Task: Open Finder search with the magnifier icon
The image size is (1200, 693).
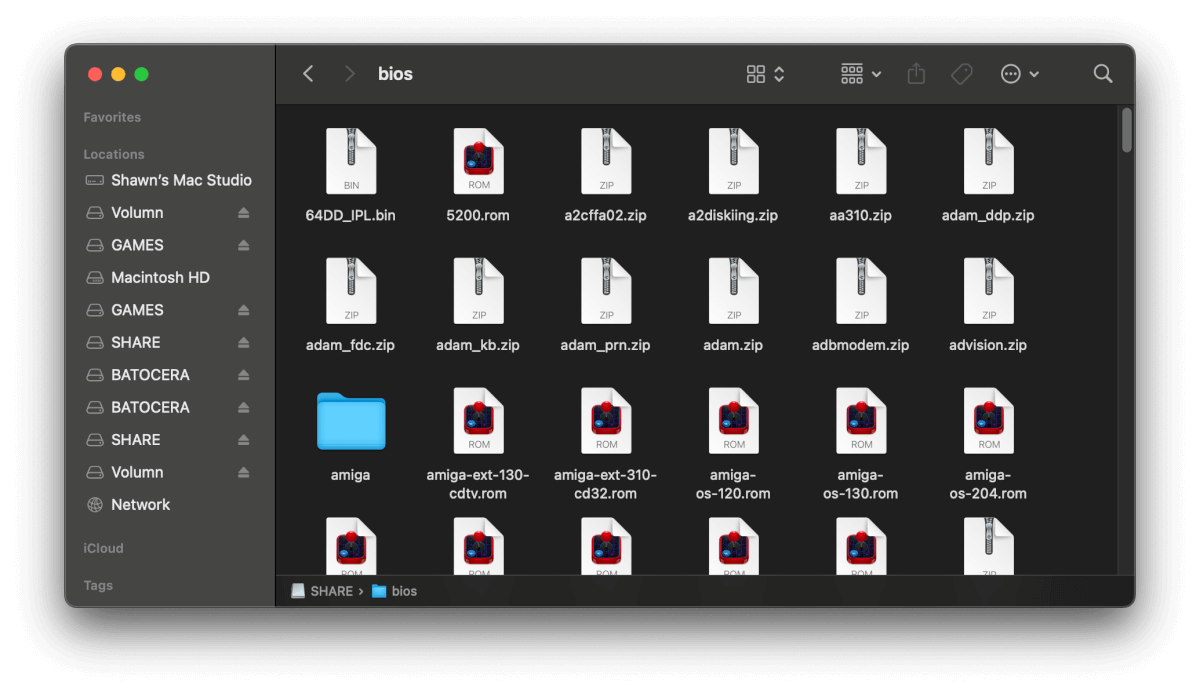Action: pyautogui.click(x=1103, y=74)
